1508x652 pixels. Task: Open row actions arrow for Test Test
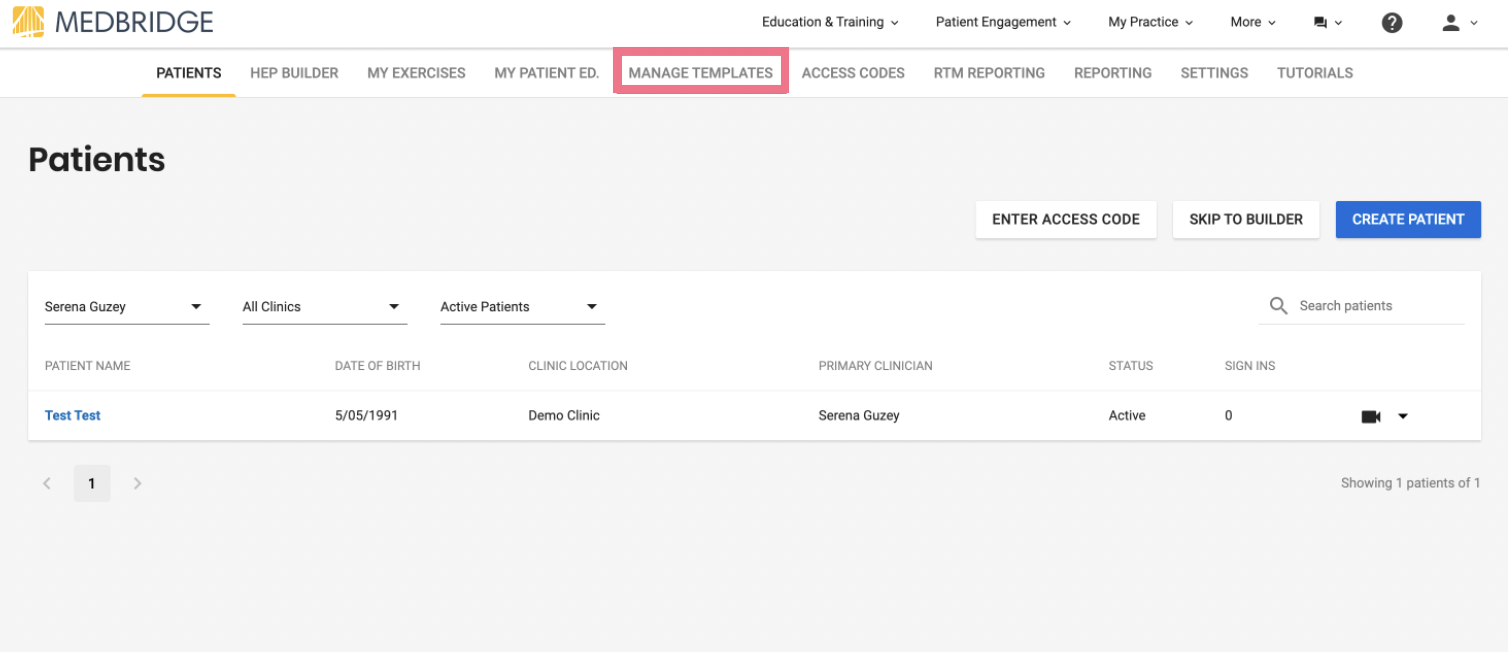[x=1402, y=416]
